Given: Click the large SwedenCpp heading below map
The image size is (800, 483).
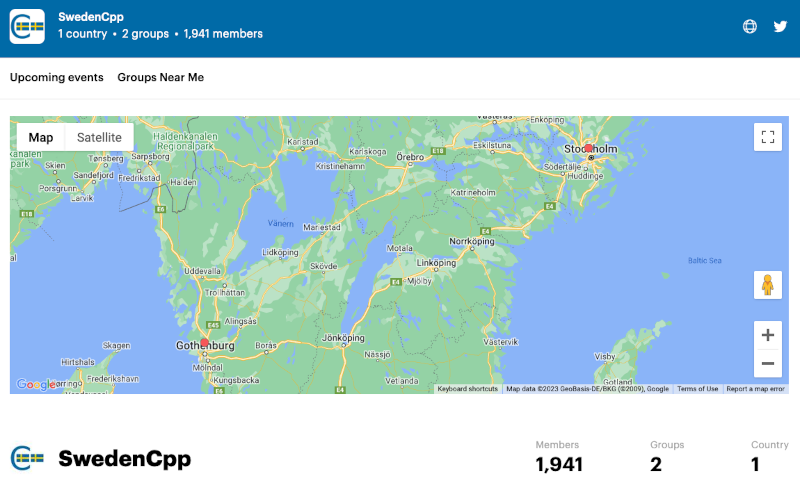Looking at the screenshot, I should click(x=124, y=459).
